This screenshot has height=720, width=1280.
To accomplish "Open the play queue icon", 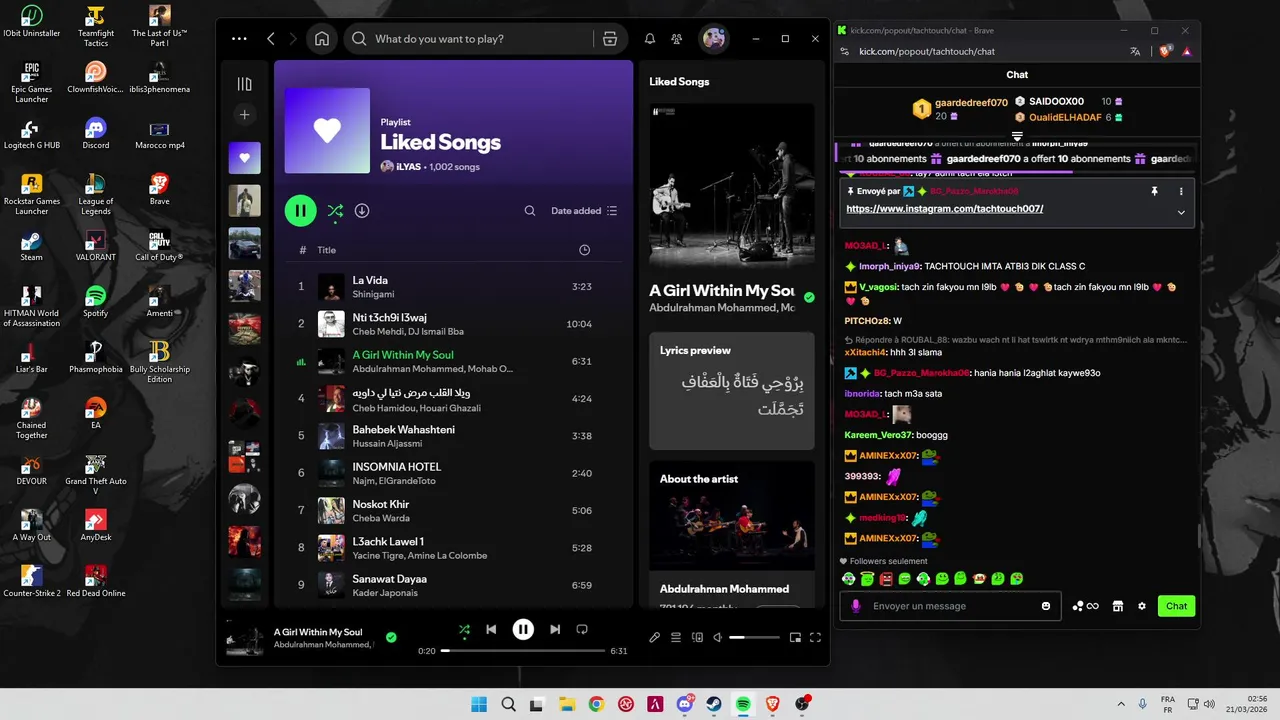I will 676,637.
